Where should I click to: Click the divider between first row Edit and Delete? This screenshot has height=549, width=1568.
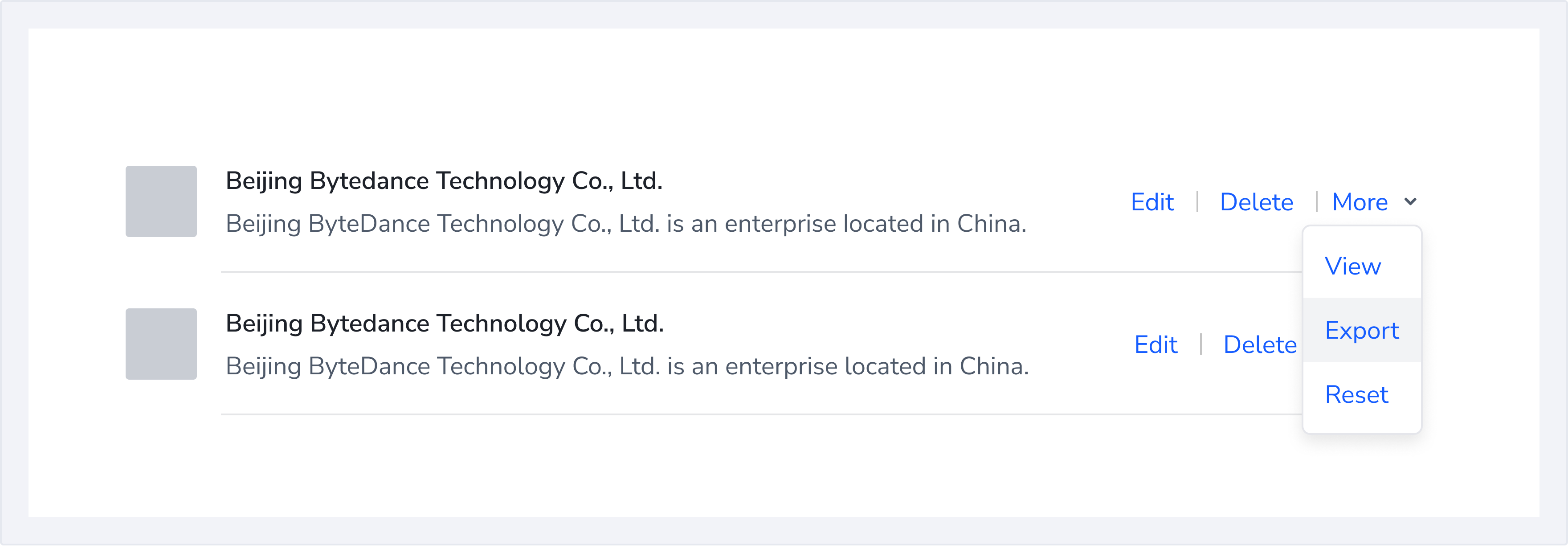click(x=1197, y=201)
